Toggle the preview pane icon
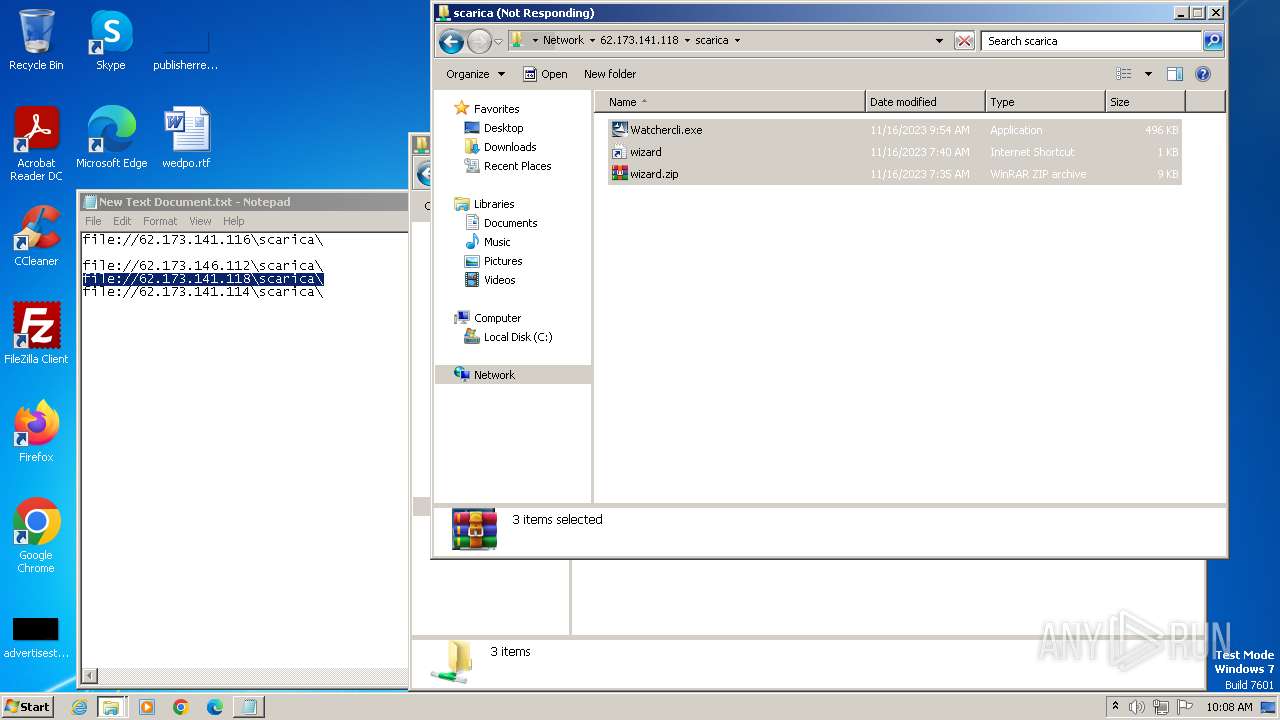1280x720 pixels. coord(1175,74)
